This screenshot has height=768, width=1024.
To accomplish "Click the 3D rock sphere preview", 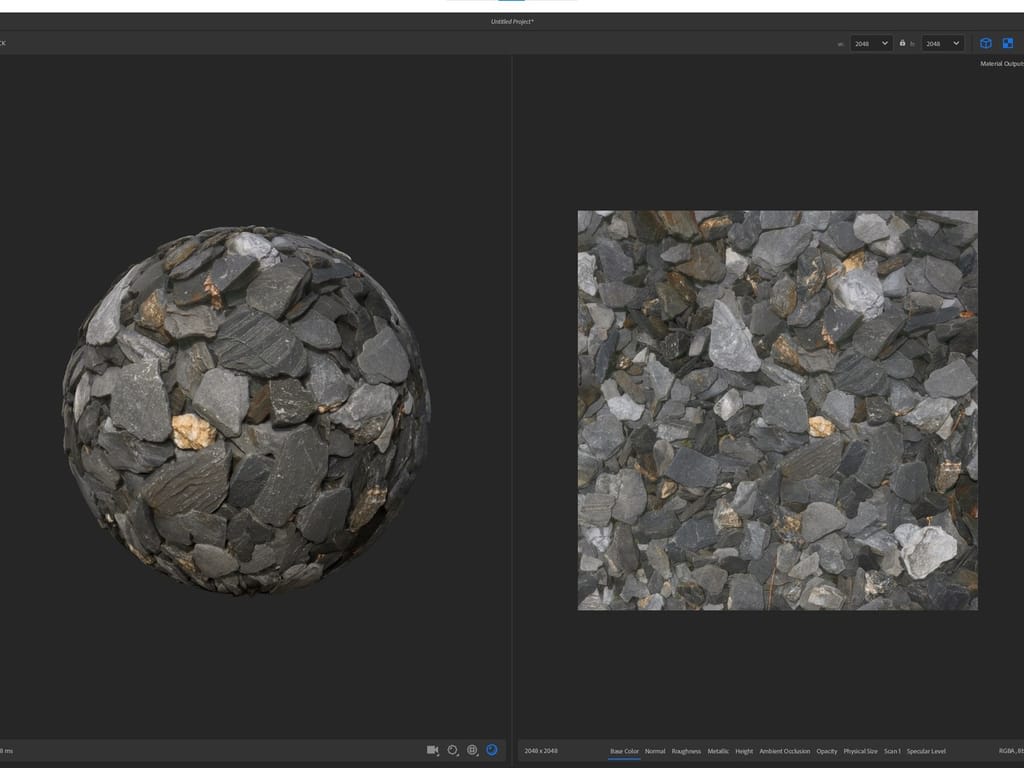I will point(245,410).
